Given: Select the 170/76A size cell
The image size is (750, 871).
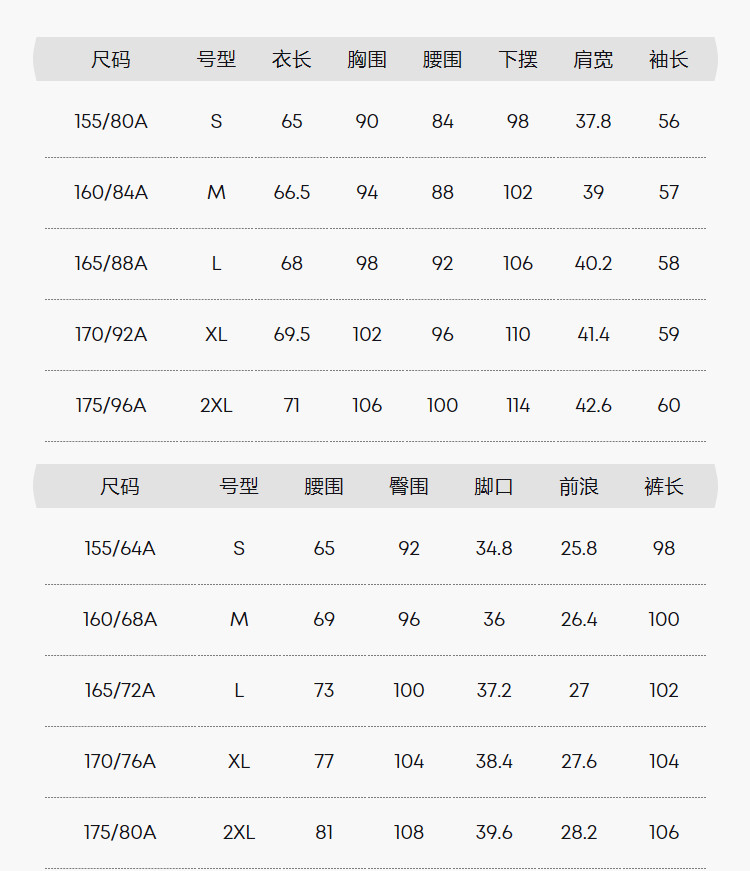Looking at the screenshot, I should tap(120, 762).
